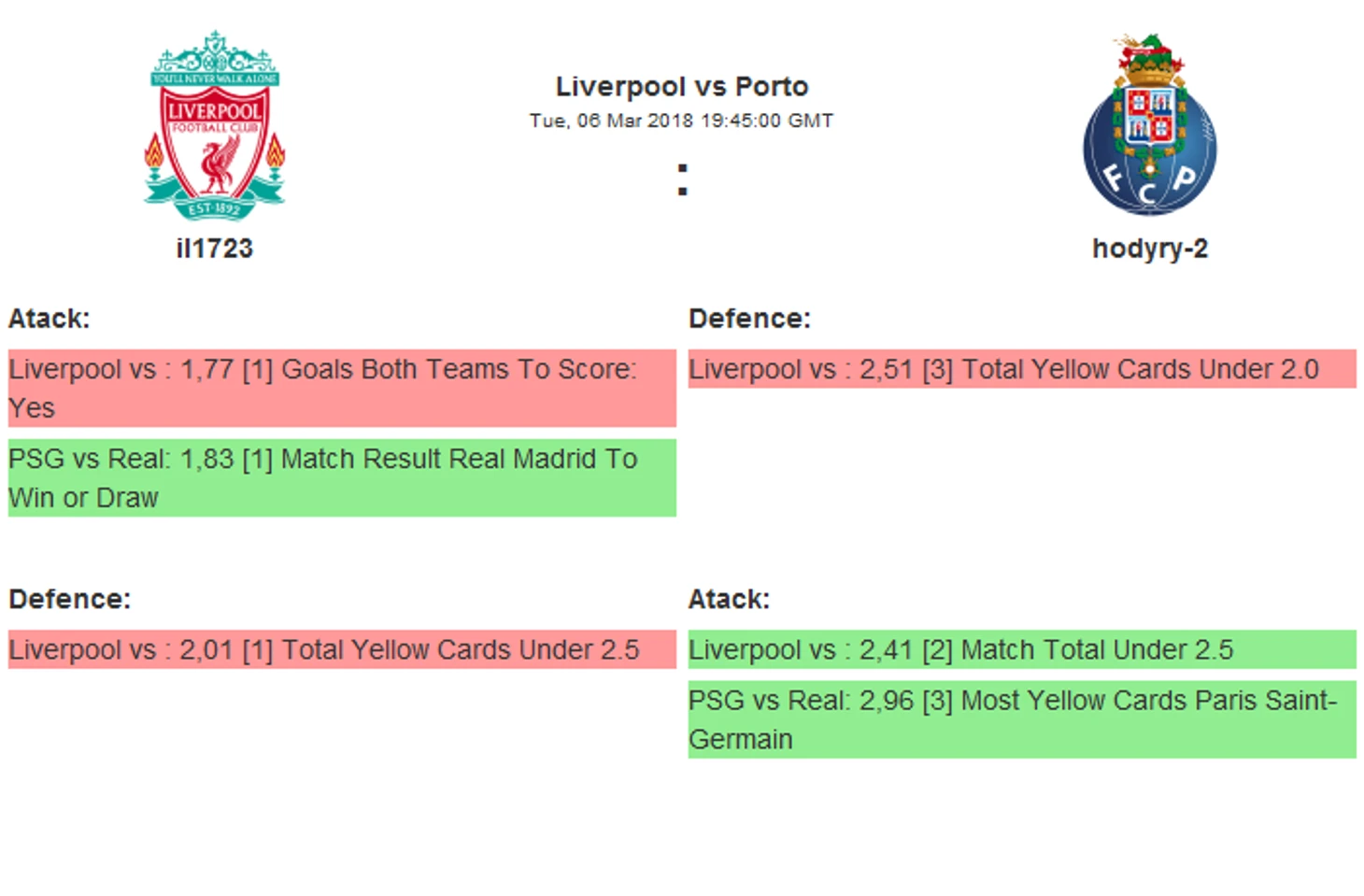Viewport: 1364px width, 896px height.
Task: Click the Total Yellow Cards Under 2.0 bet
Action: [1022, 369]
